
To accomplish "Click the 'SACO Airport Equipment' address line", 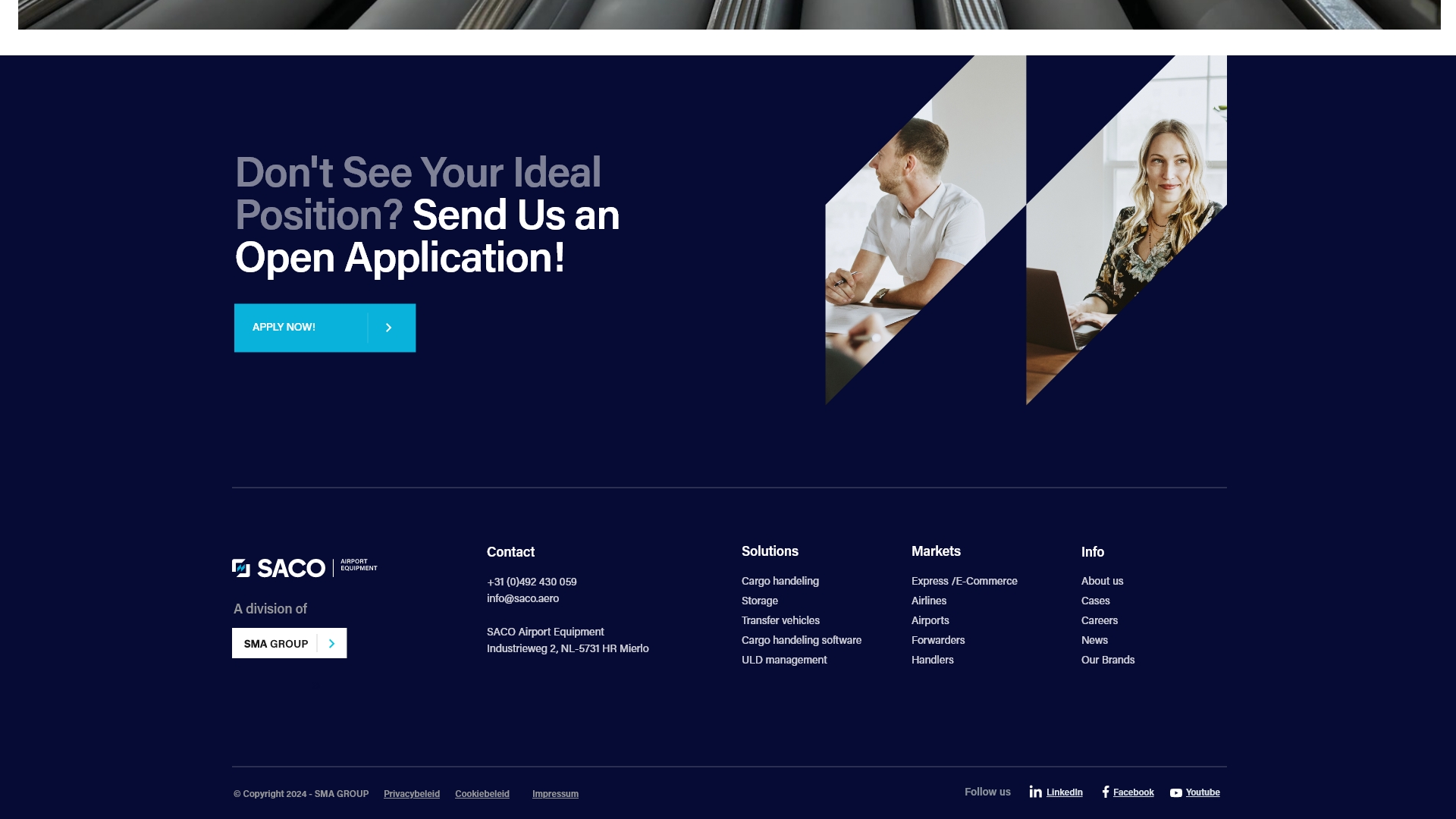I will click(x=545, y=632).
